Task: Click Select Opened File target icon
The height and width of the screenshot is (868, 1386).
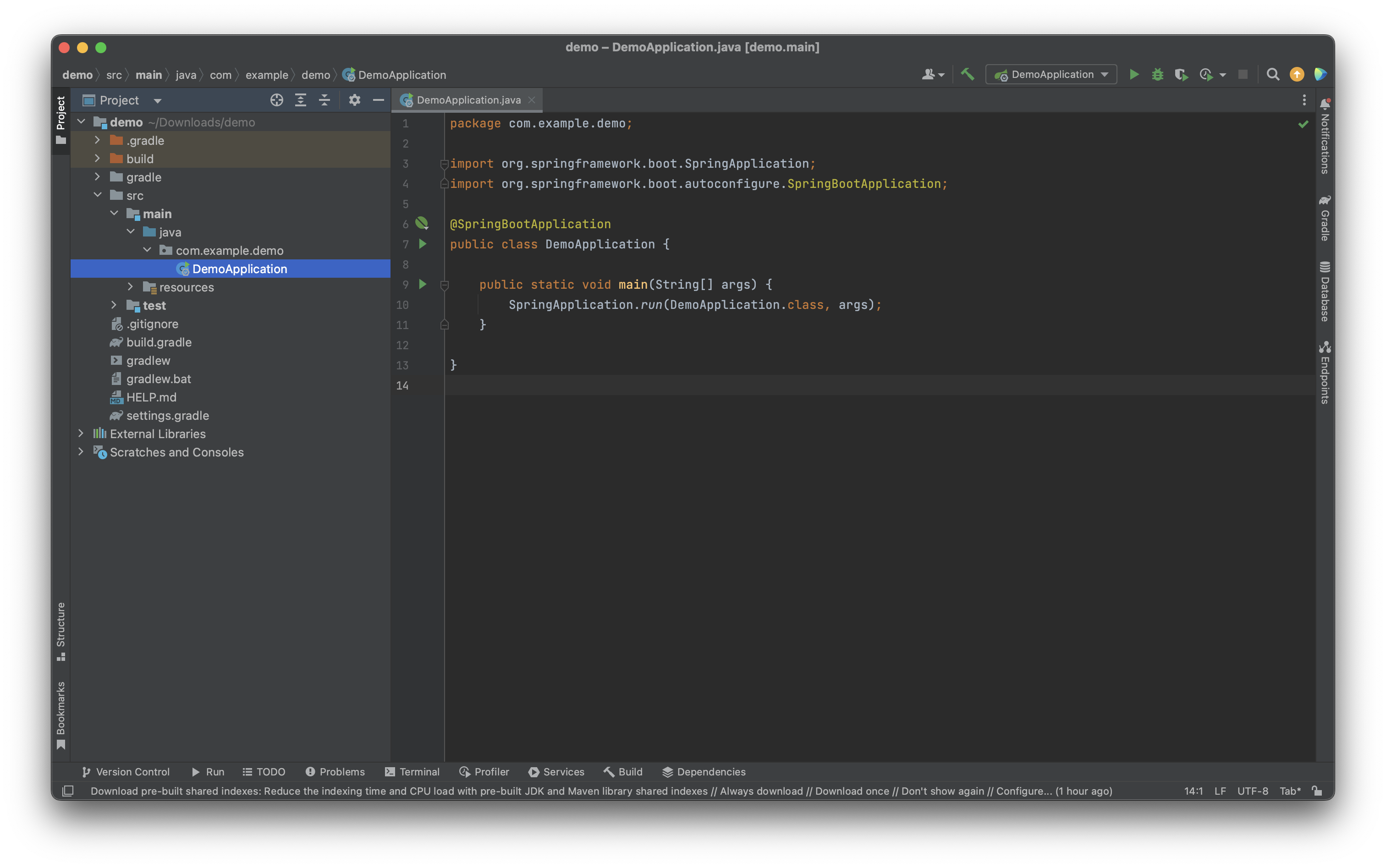Action: coord(277,100)
